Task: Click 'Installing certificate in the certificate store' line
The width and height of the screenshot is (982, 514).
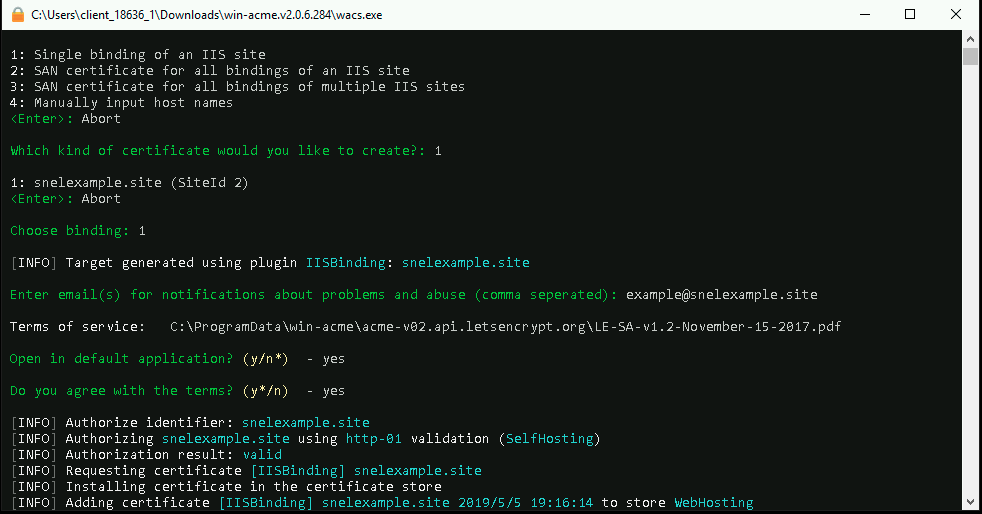Action: click(x=227, y=486)
